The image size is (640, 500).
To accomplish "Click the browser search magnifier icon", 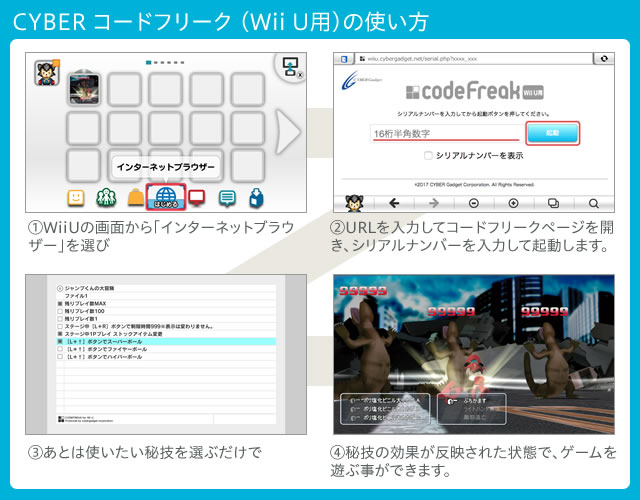I will click(x=594, y=203).
